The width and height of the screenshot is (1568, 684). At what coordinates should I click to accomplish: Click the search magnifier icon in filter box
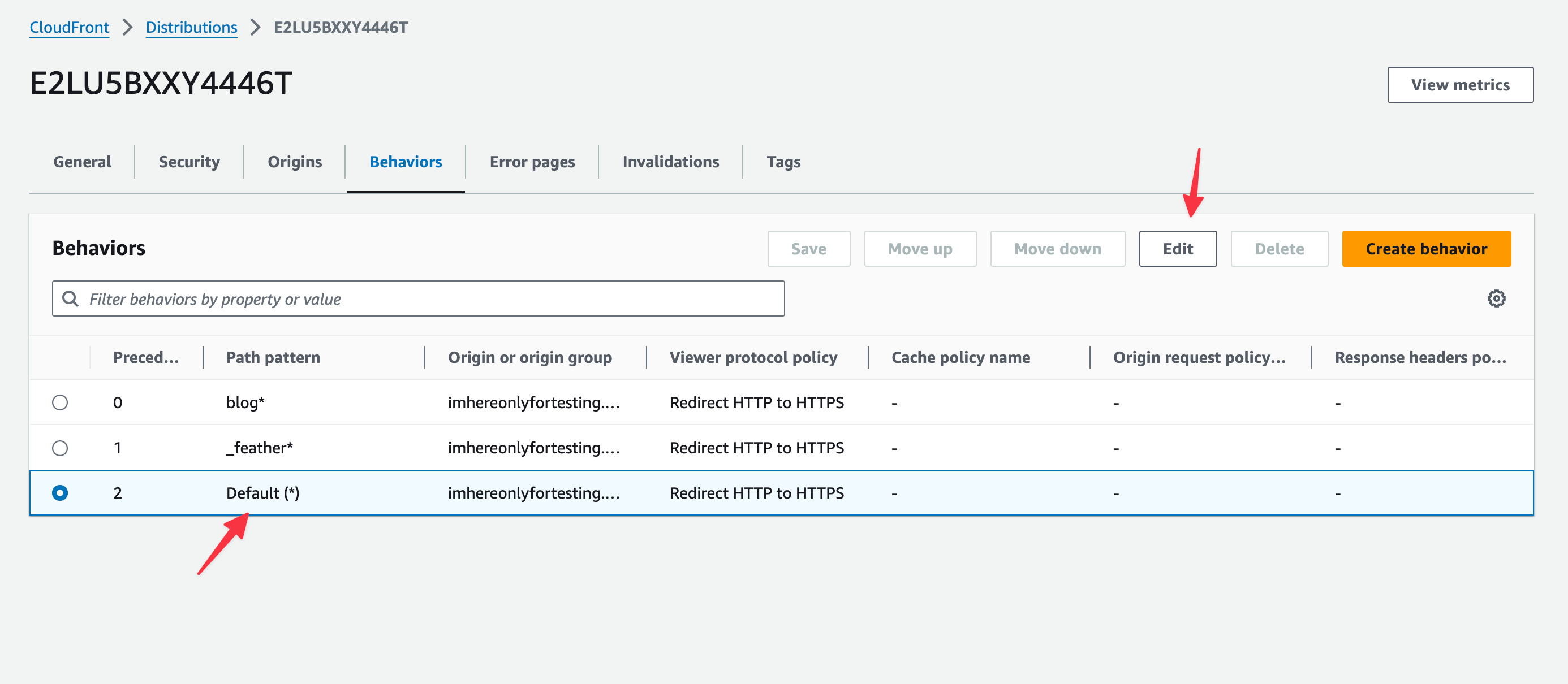[71, 299]
